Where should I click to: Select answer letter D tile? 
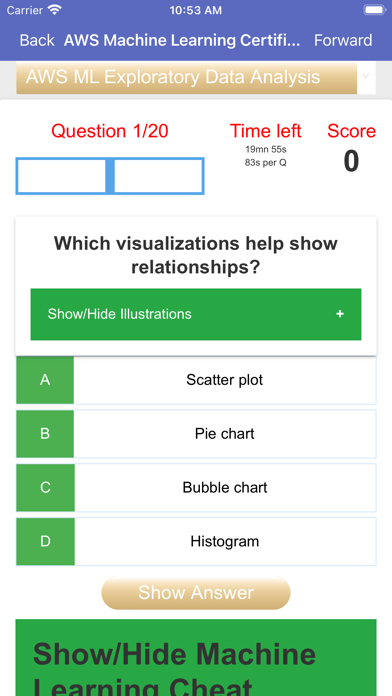(45, 541)
